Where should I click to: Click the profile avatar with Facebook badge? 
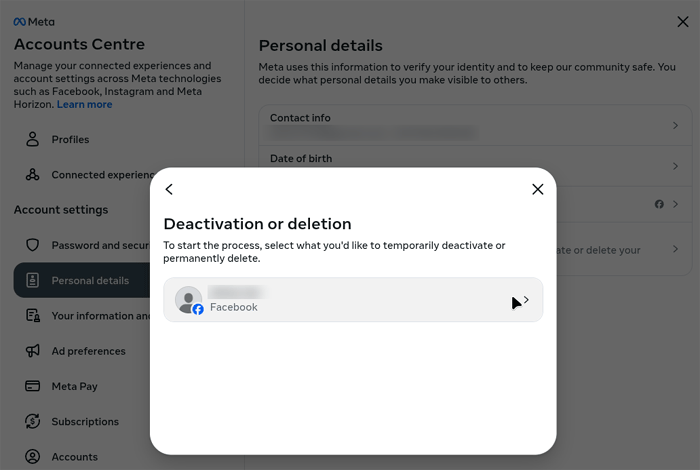tap(188, 300)
